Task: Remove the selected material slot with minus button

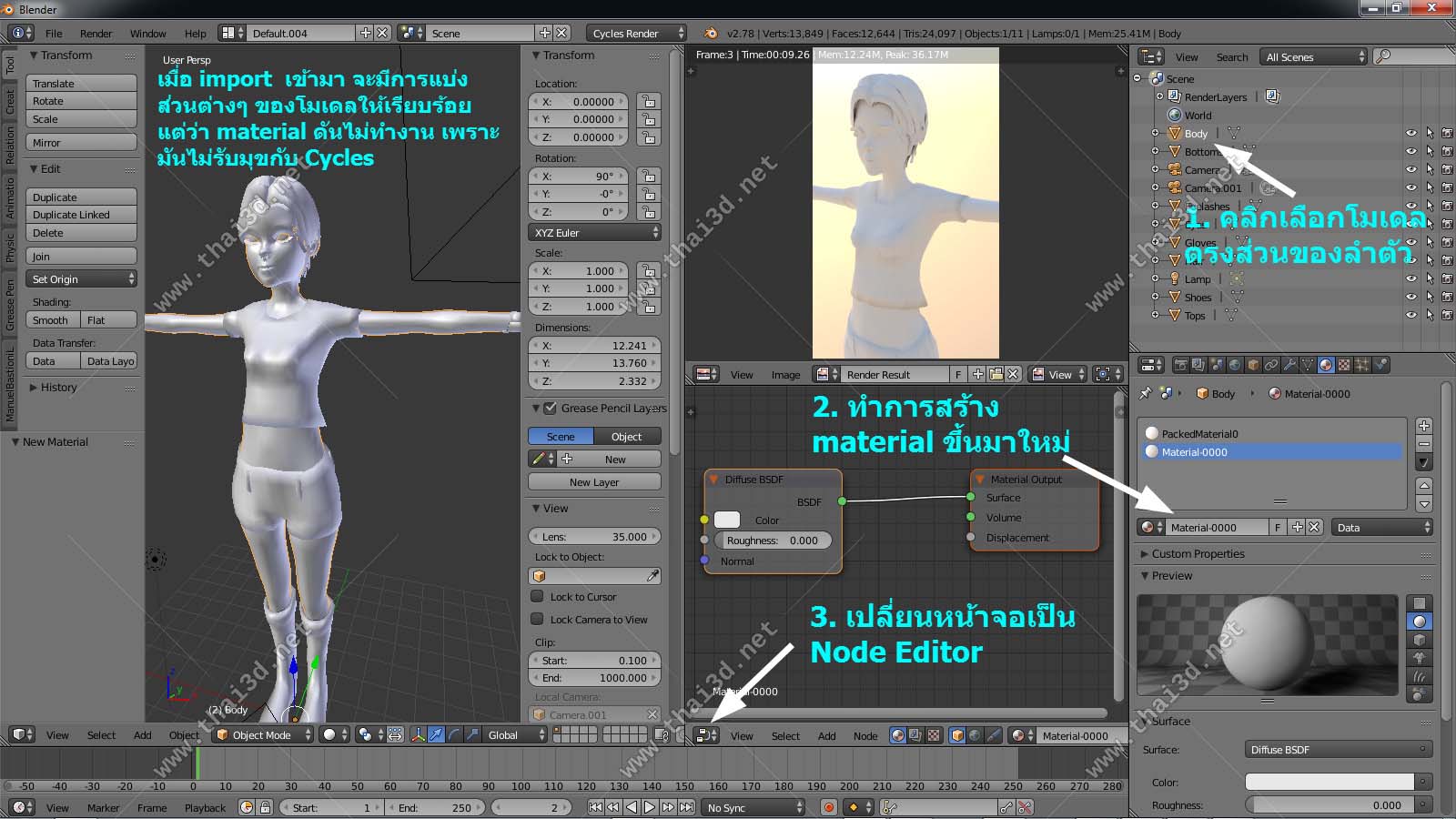Action: click(1424, 444)
